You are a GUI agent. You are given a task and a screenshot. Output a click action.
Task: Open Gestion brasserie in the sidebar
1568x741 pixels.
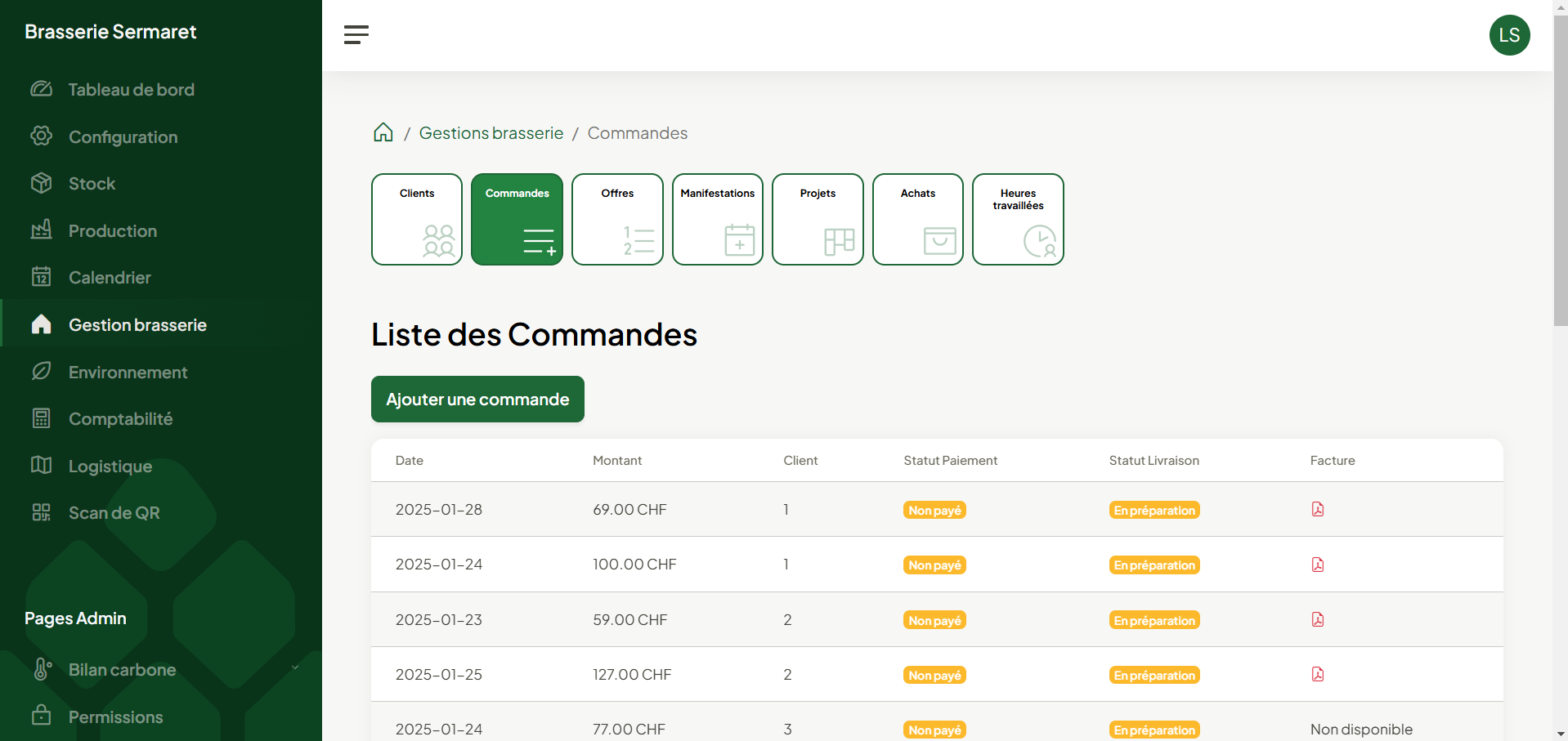137,324
